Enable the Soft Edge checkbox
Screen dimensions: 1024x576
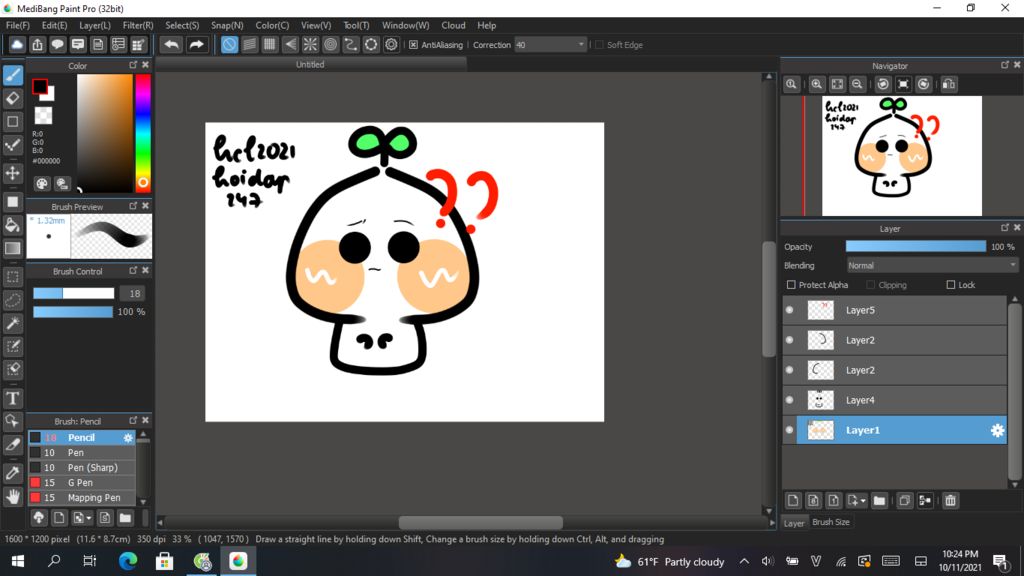pos(600,45)
